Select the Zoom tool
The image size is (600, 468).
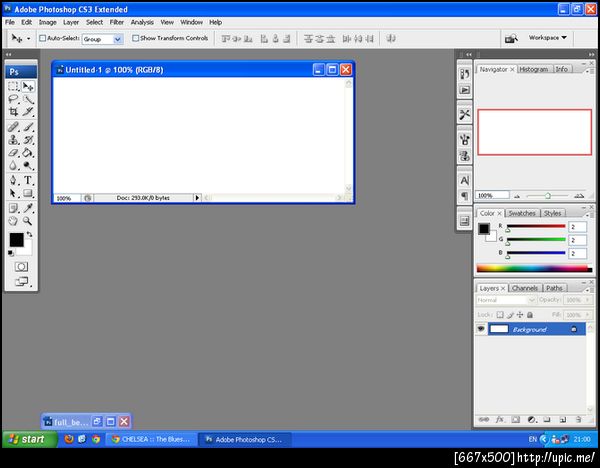click(28, 221)
